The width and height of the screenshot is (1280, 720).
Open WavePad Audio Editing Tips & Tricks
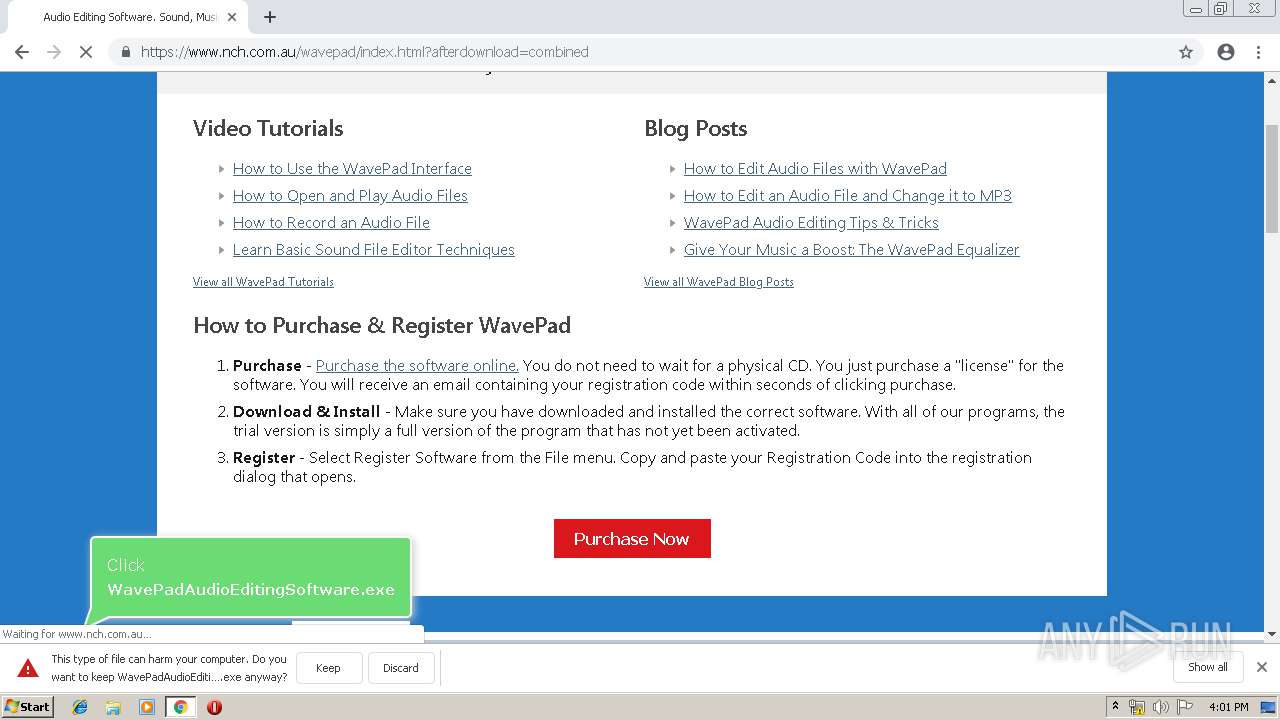811,223
